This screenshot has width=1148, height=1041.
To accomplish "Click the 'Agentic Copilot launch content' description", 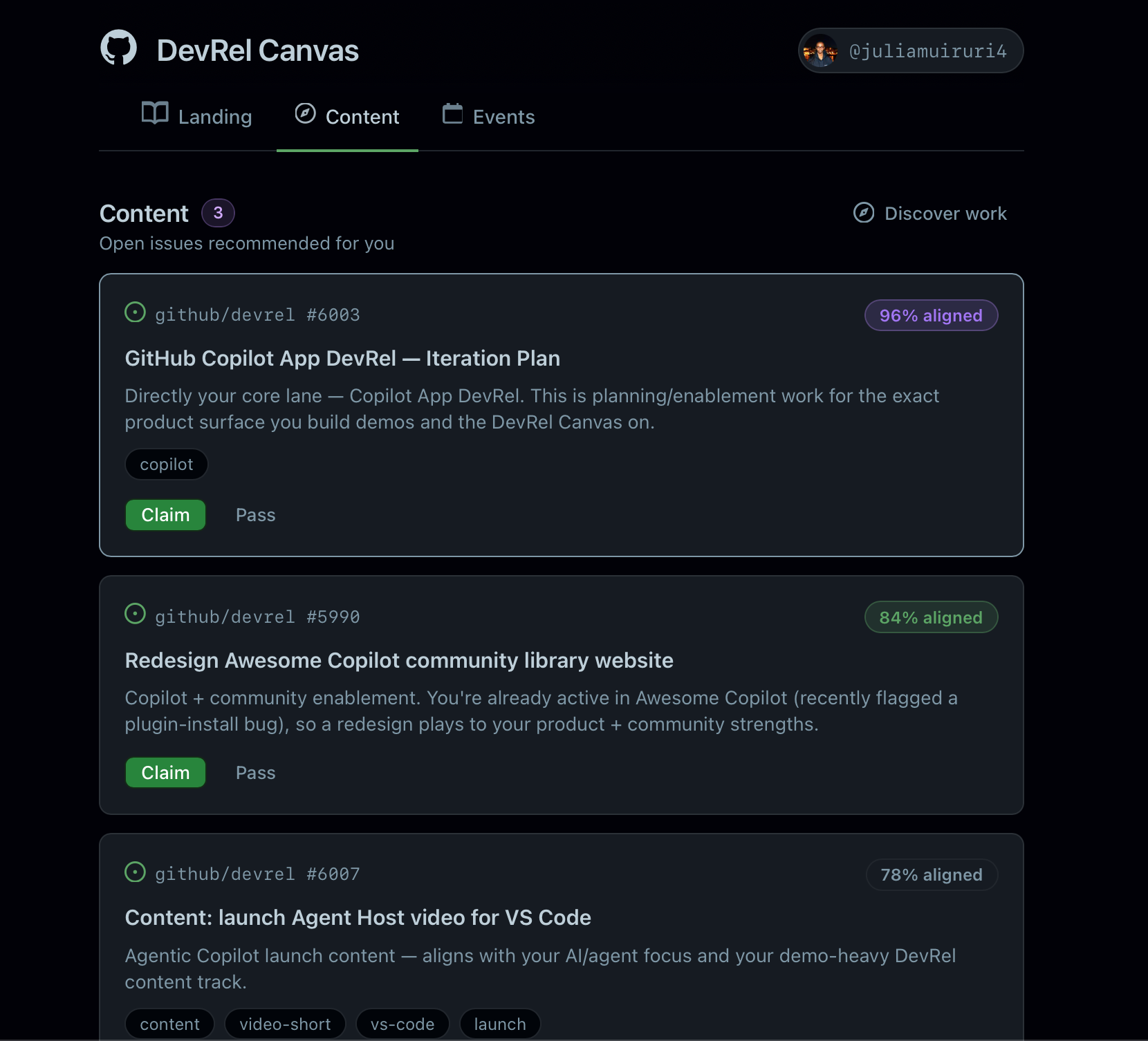I will [540, 968].
